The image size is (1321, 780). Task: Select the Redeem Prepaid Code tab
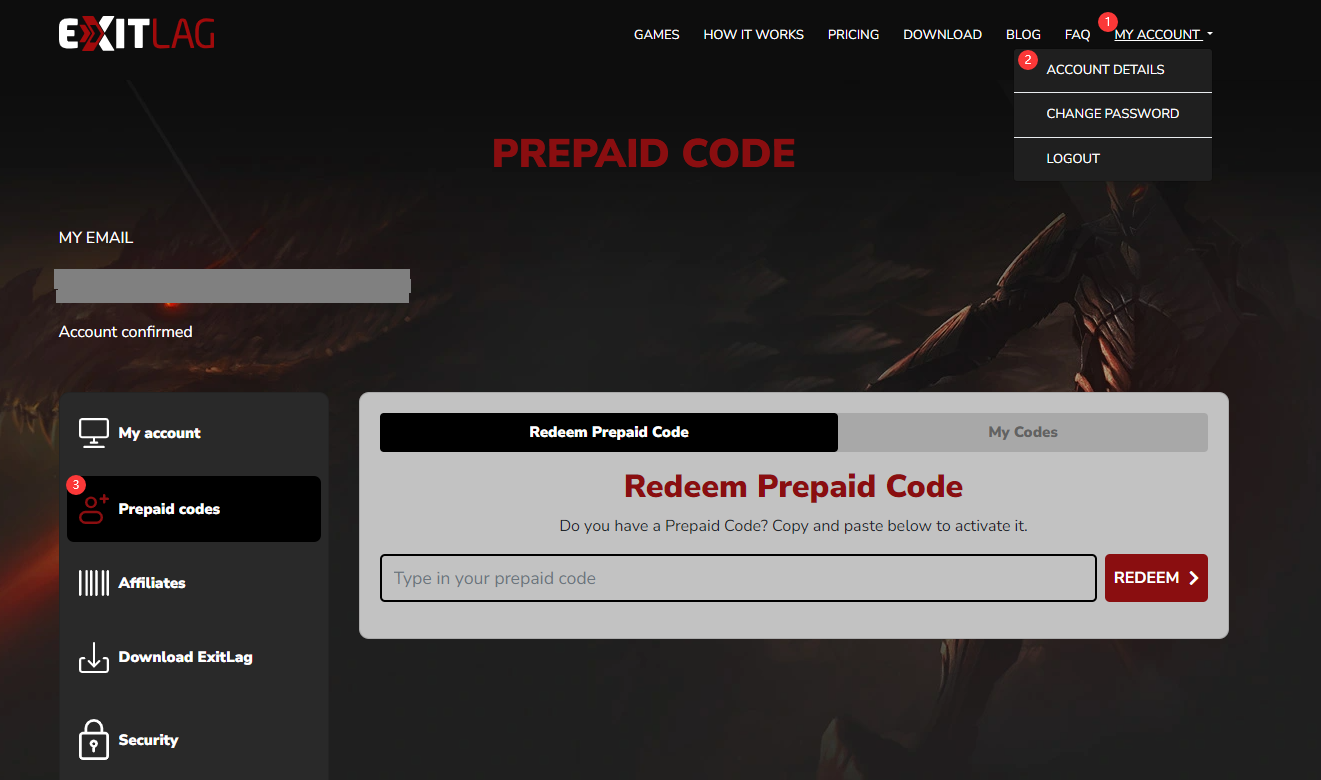[x=609, y=432]
